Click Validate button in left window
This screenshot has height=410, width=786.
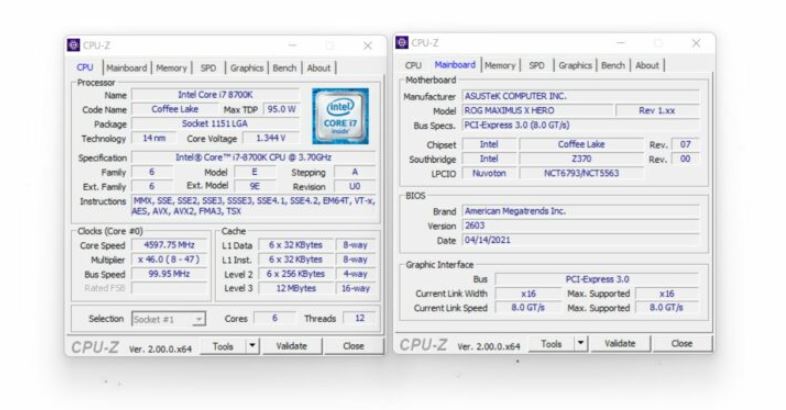291,346
